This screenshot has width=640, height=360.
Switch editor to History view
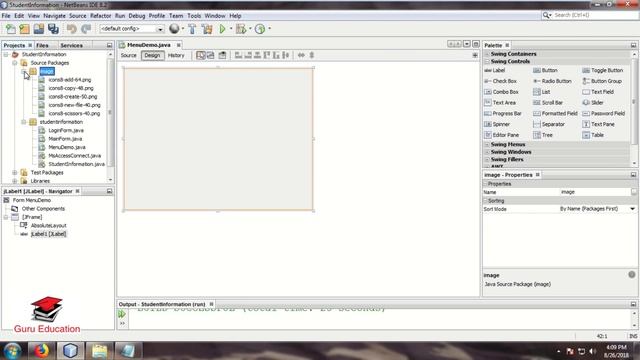point(176,55)
